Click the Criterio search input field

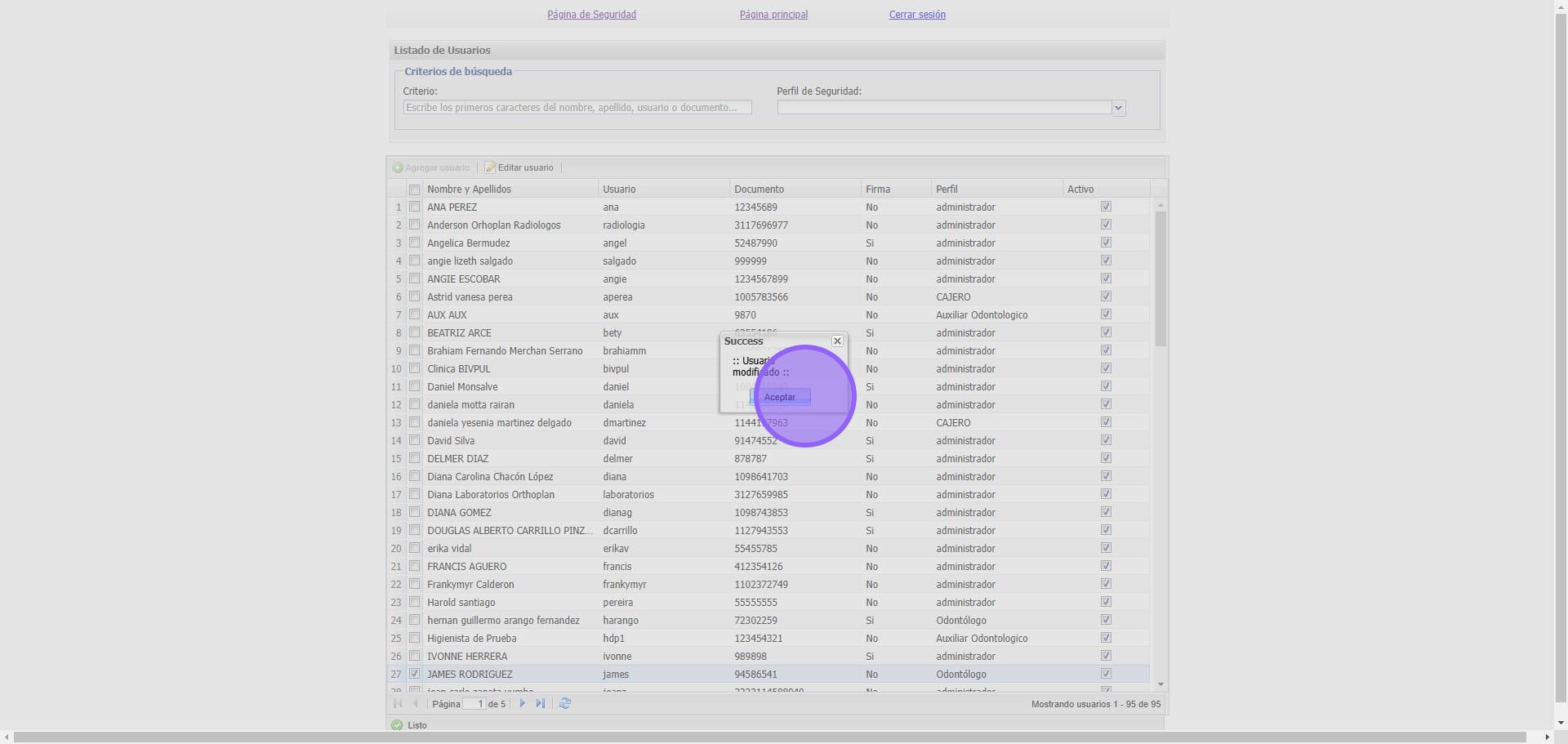[577, 108]
